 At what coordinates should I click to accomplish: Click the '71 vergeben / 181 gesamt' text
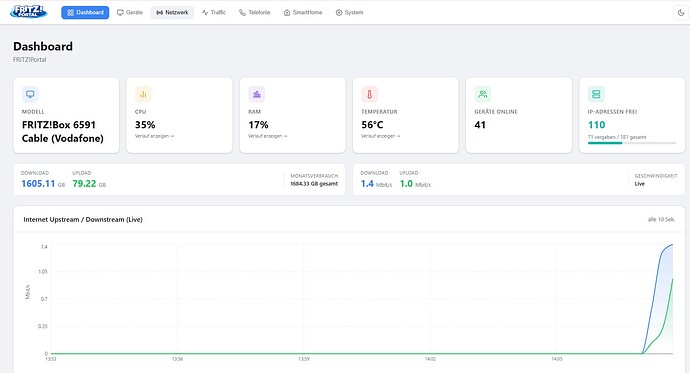tap(617, 137)
